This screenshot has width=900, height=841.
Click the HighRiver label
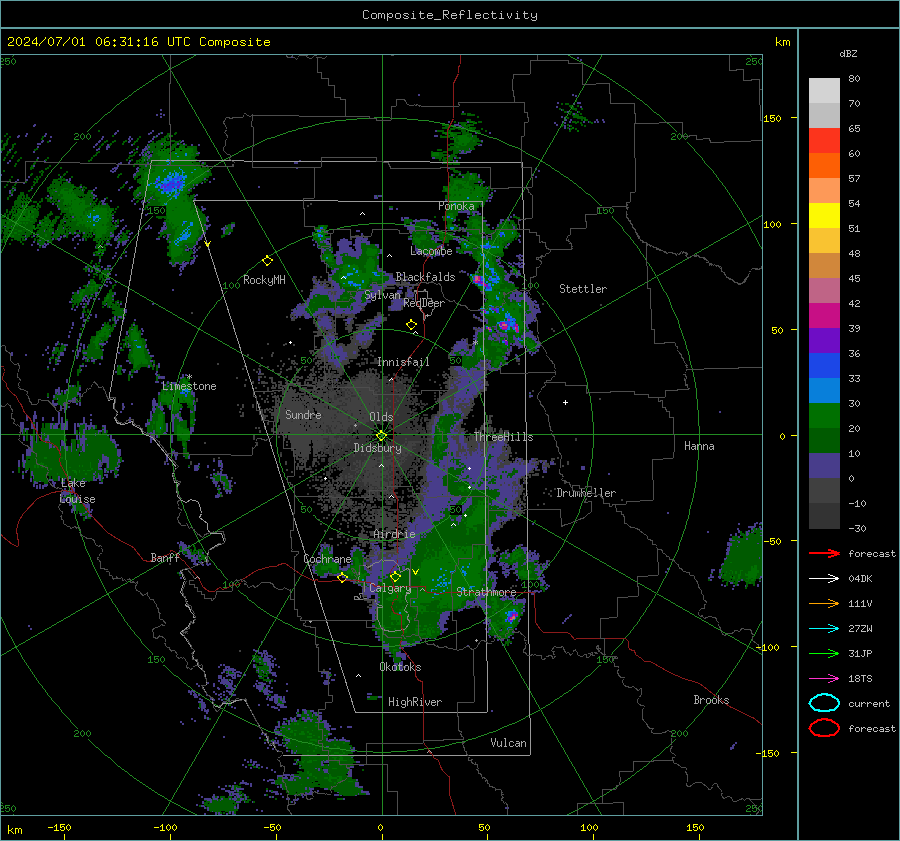coord(414,702)
